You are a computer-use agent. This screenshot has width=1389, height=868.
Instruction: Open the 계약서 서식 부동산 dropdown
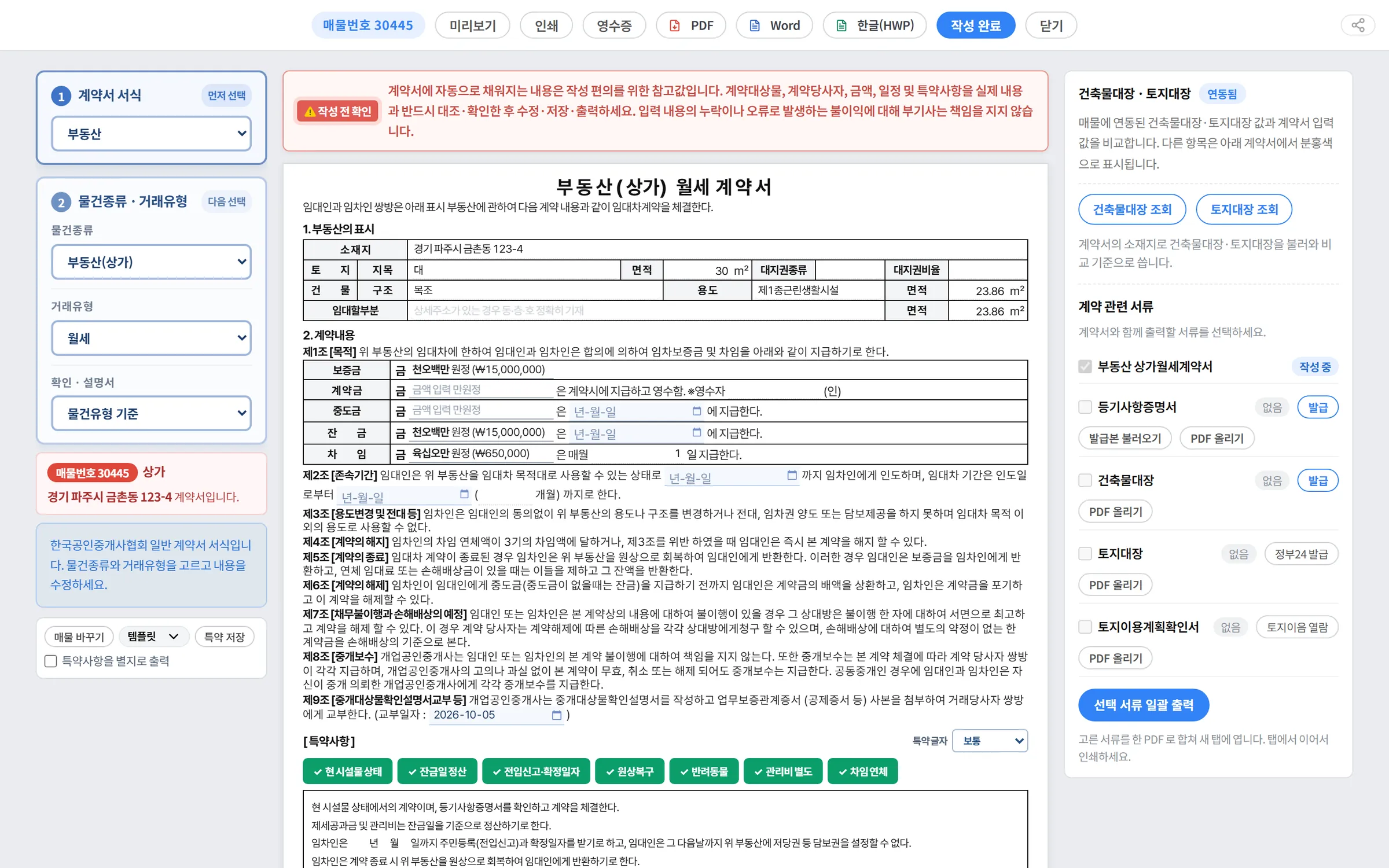tap(151, 134)
